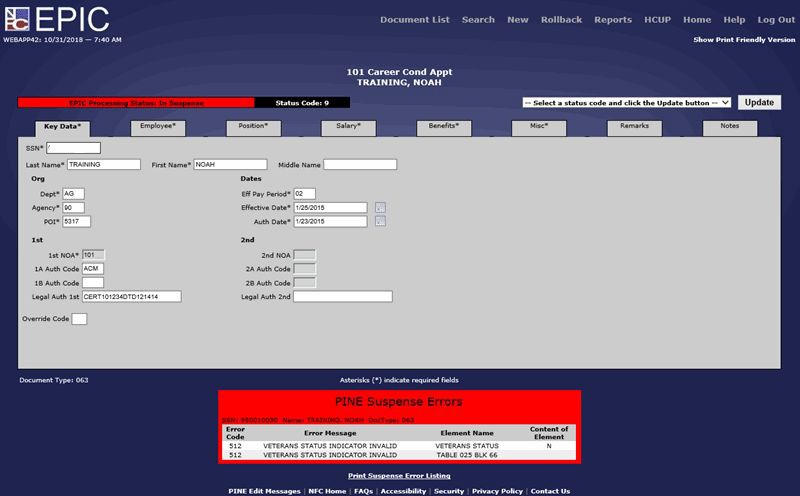This screenshot has height=496, width=800.
Task: Click the Override Code field
Action: coord(79,319)
